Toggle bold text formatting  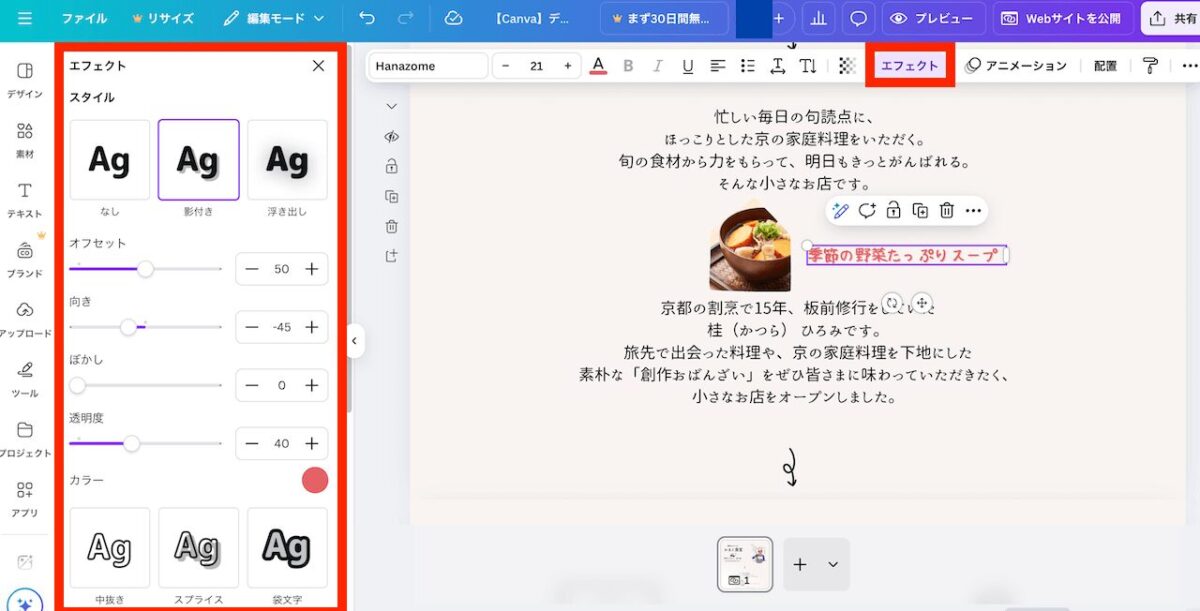click(628, 66)
